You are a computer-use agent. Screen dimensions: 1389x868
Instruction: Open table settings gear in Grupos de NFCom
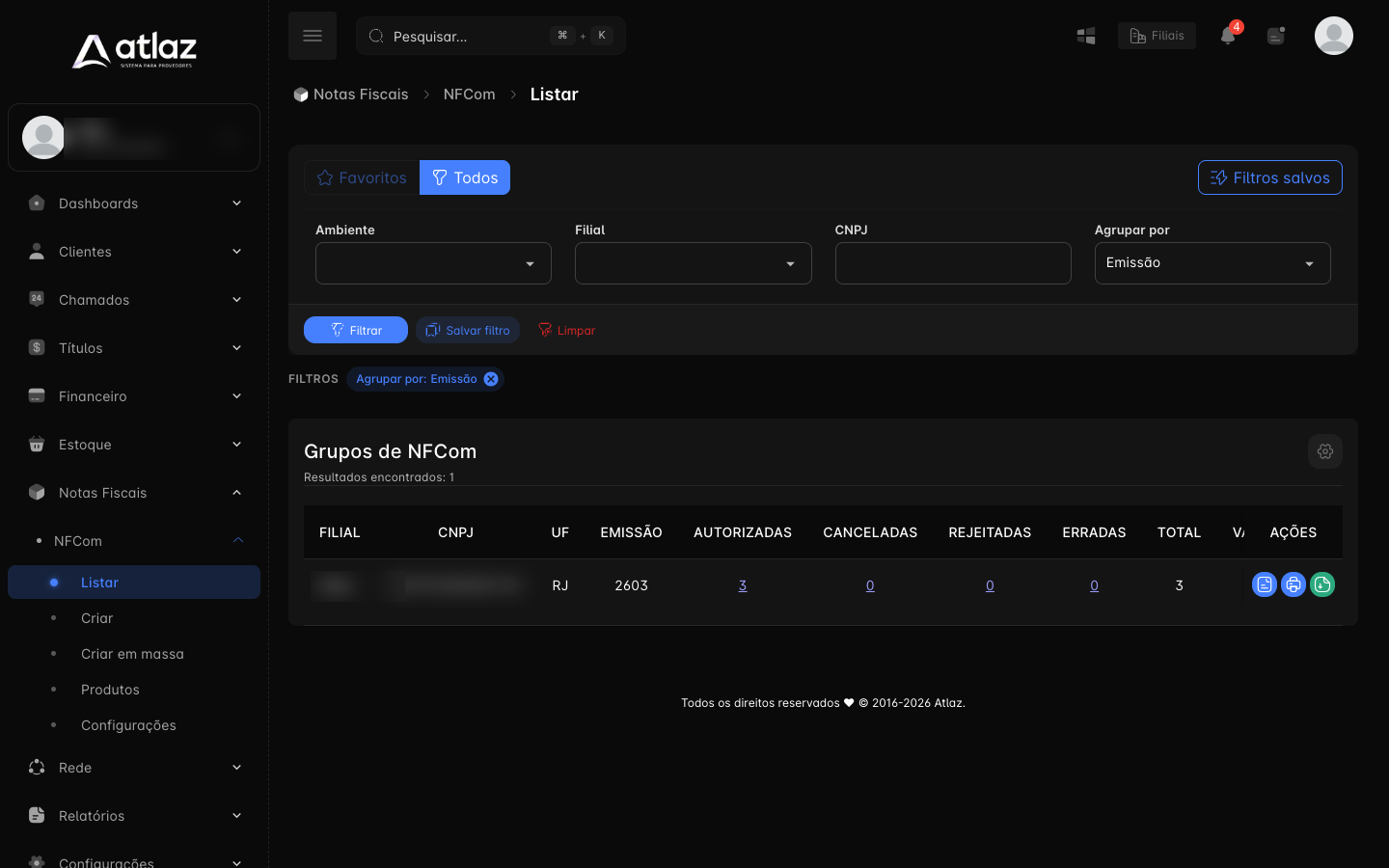click(x=1325, y=451)
